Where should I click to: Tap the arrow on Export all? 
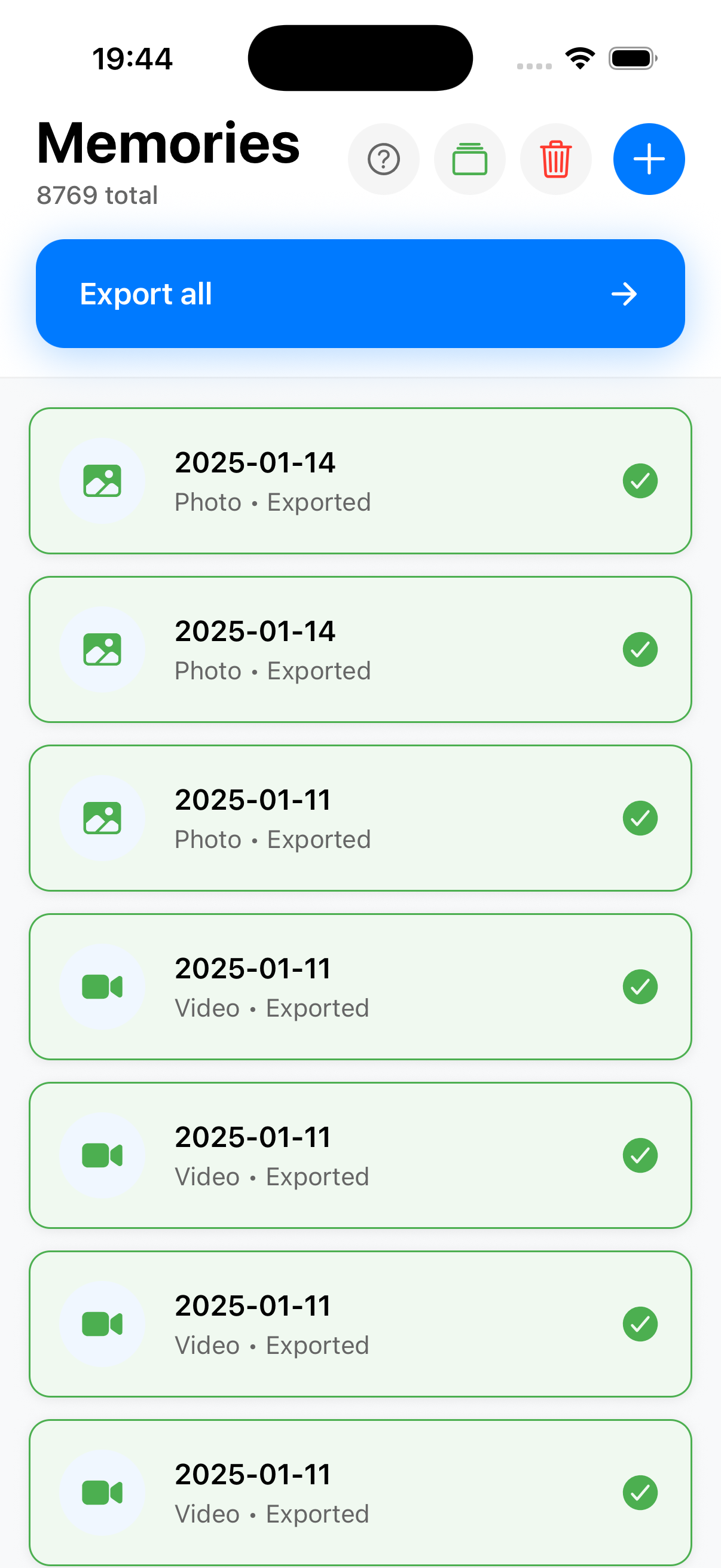tap(624, 294)
